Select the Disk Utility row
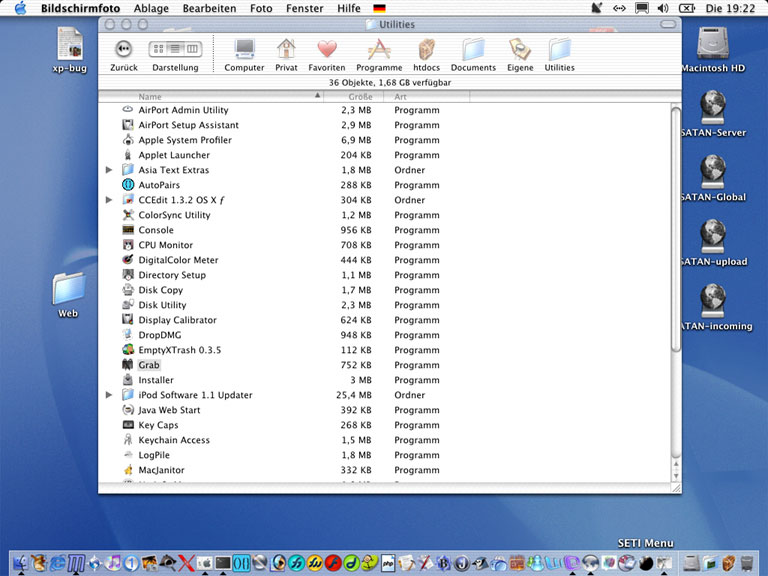This screenshot has height=576, width=768. pyautogui.click(x=384, y=305)
